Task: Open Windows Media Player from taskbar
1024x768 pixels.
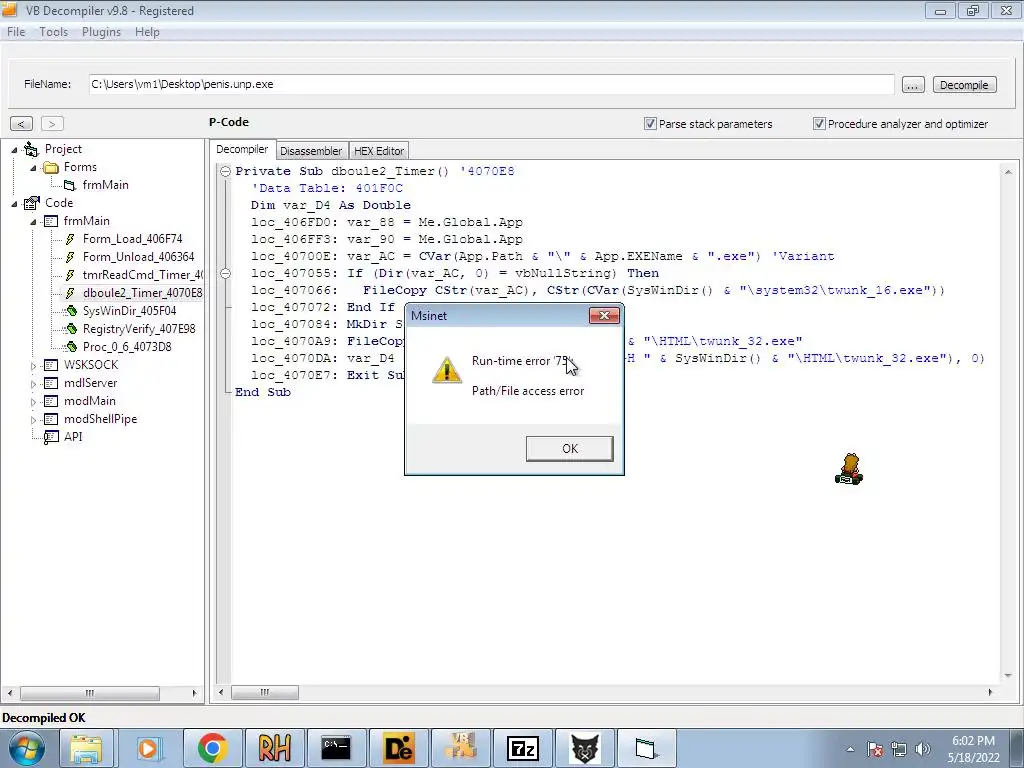Action: (148, 748)
